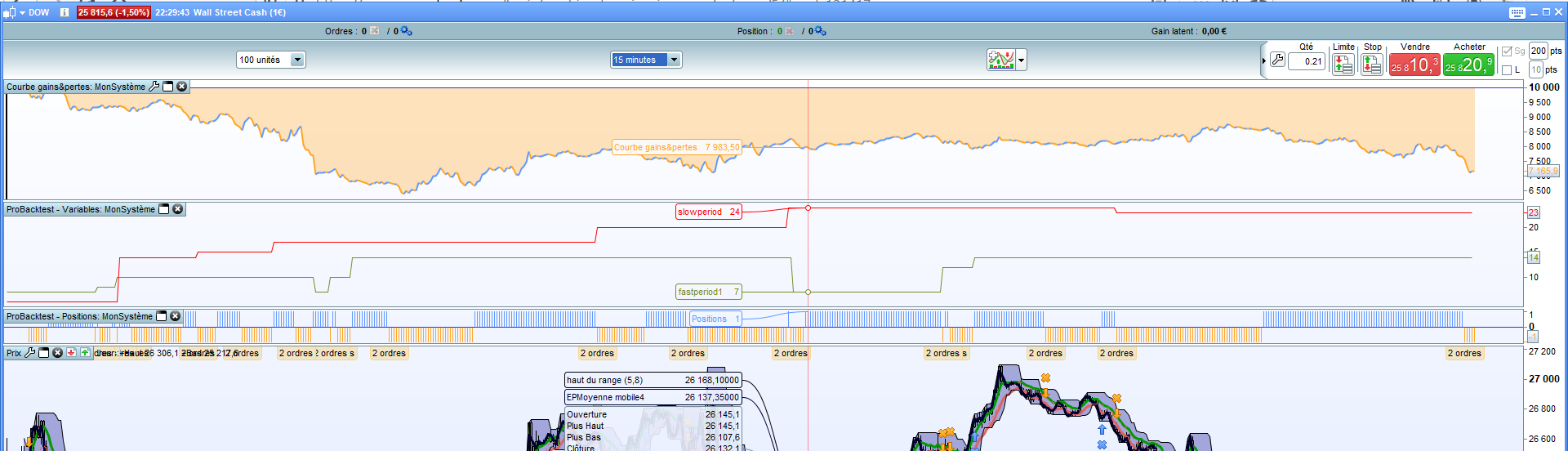Open the virtual keyboard icon in title bar
1568x451 pixels.
click(1517, 12)
